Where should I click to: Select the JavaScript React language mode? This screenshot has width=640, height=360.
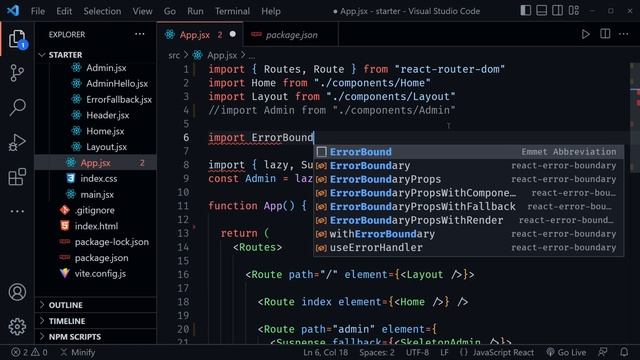(x=503, y=352)
